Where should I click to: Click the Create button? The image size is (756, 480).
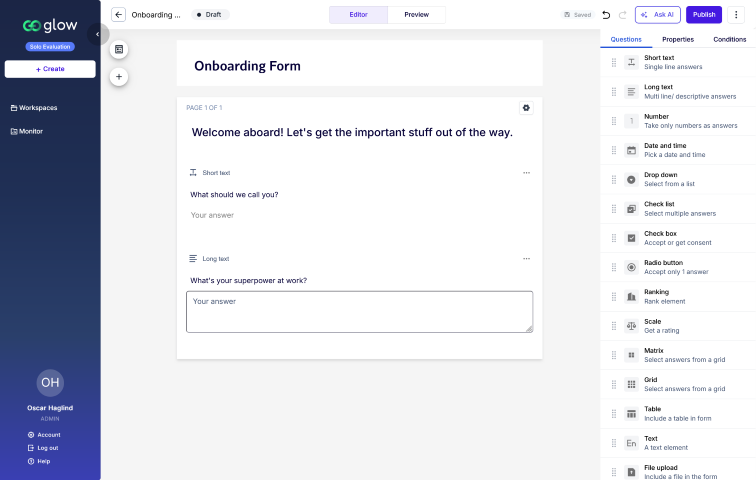click(x=50, y=69)
